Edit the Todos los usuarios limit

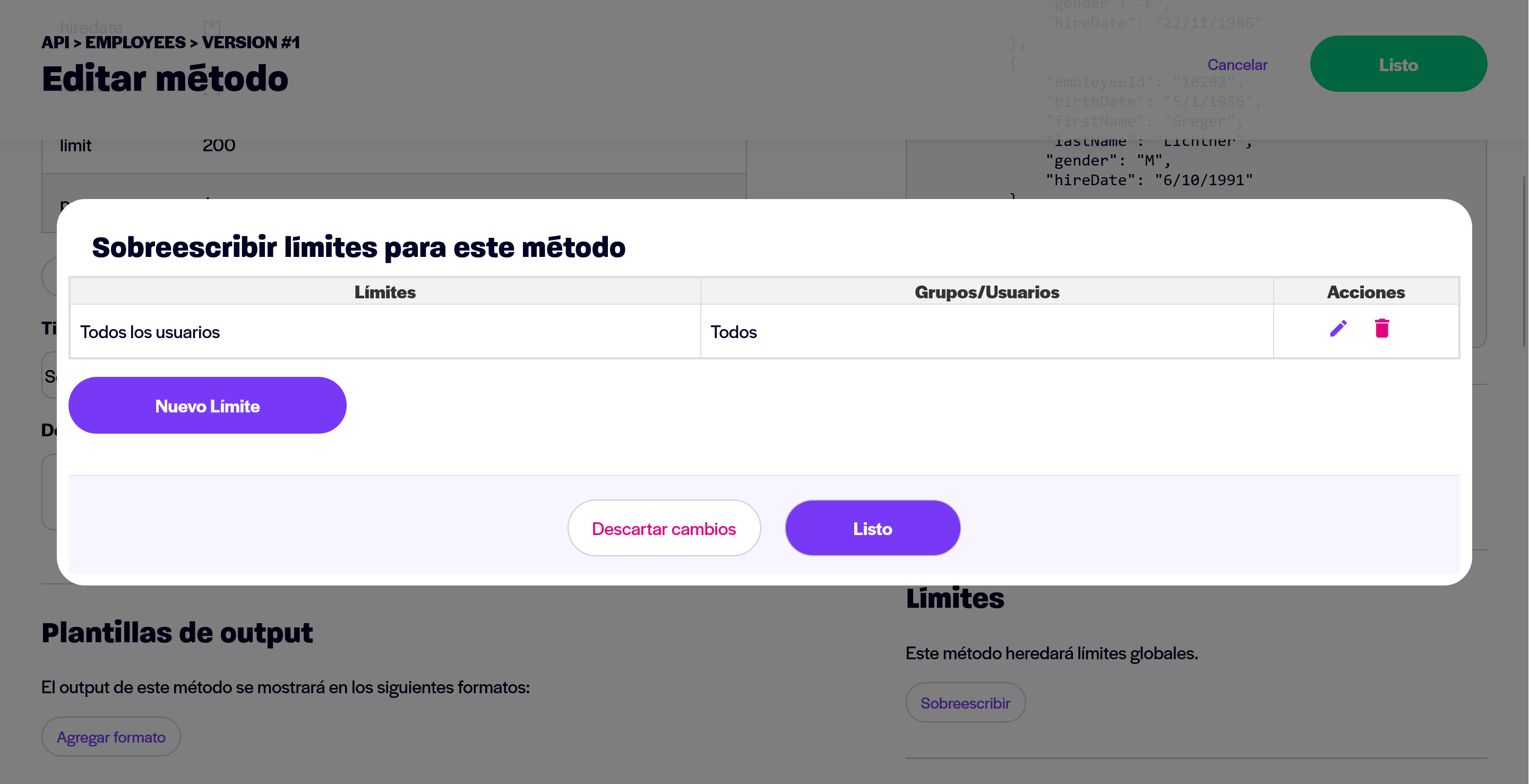pos(1338,328)
